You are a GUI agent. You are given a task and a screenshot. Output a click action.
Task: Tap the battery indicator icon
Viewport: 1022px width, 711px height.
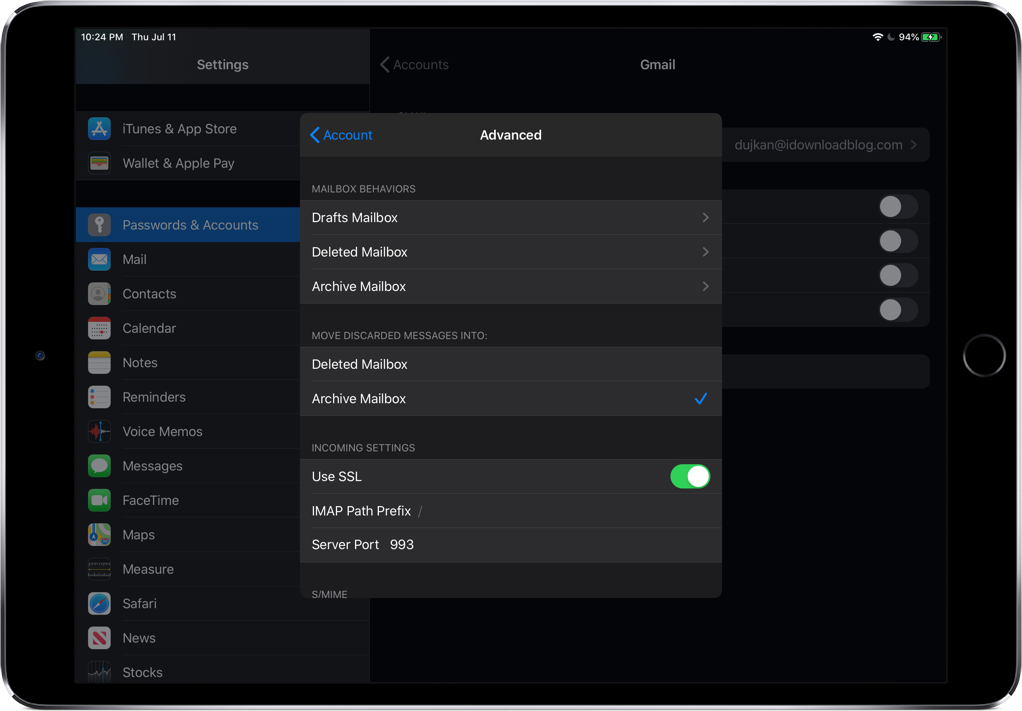tap(931, 37)
